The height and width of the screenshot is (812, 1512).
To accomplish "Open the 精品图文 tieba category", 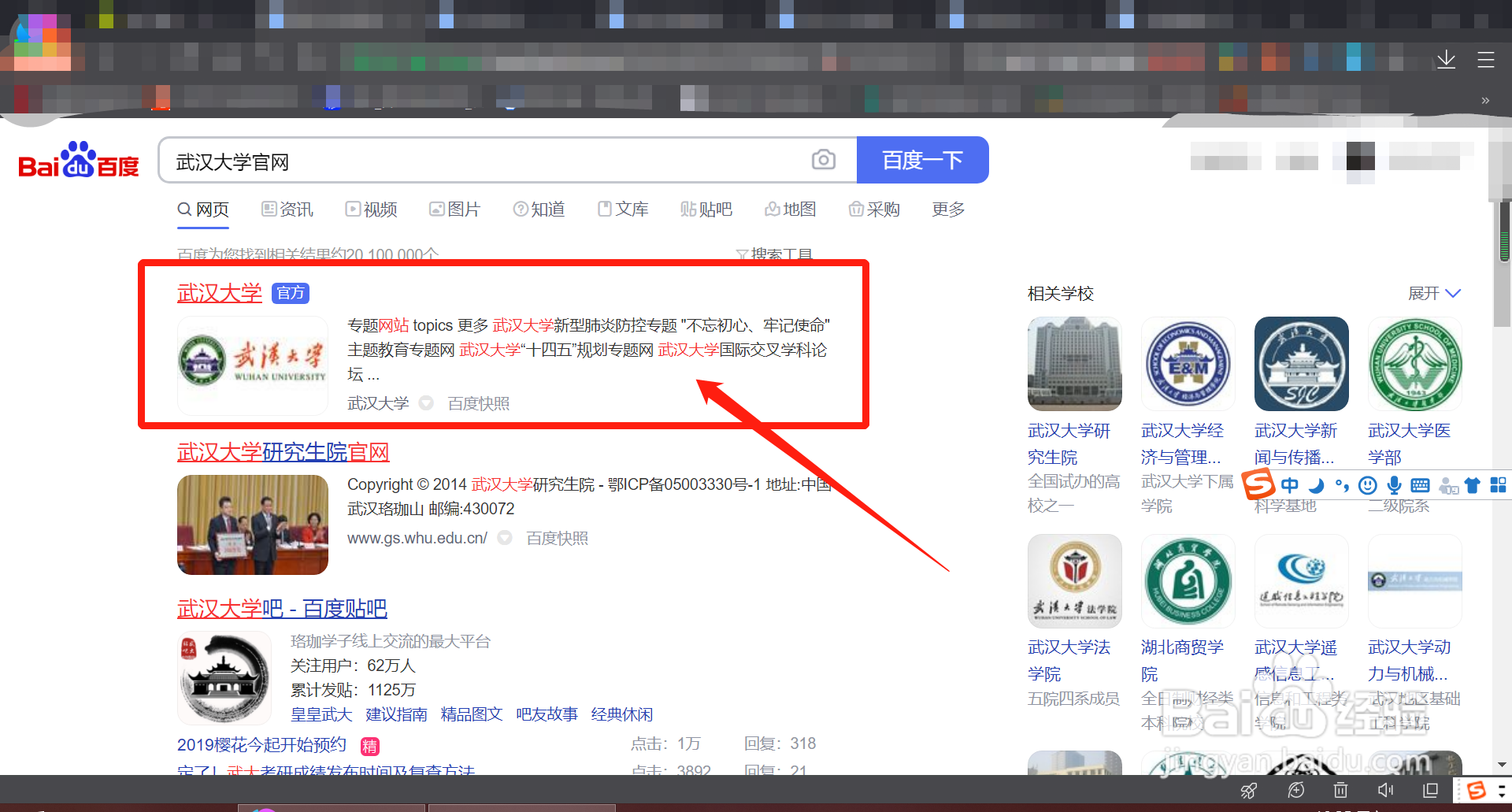I will click(472, 714).
